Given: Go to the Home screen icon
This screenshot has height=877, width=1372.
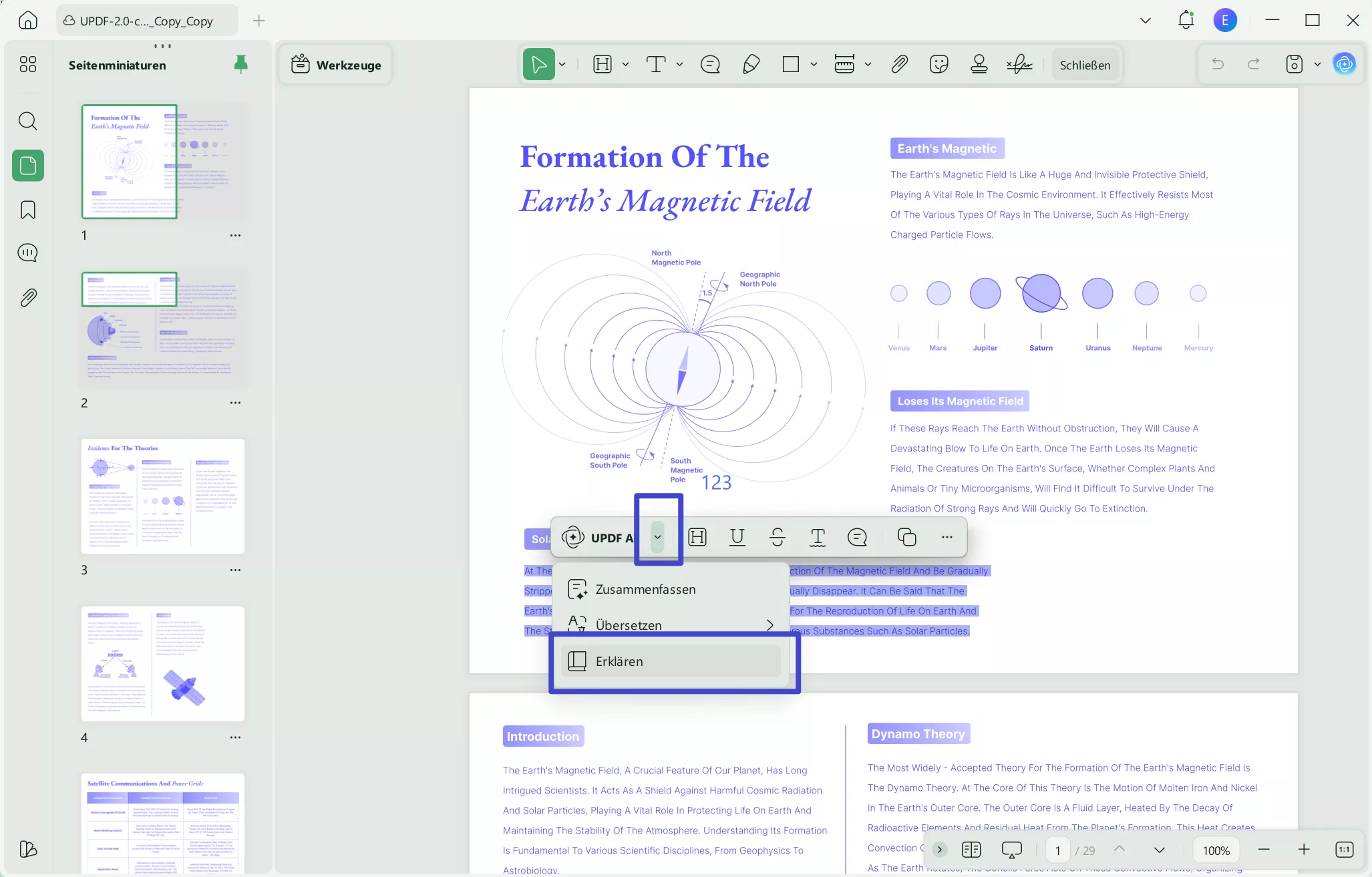Looking at the screenshot, I should (x=27, y=20).
